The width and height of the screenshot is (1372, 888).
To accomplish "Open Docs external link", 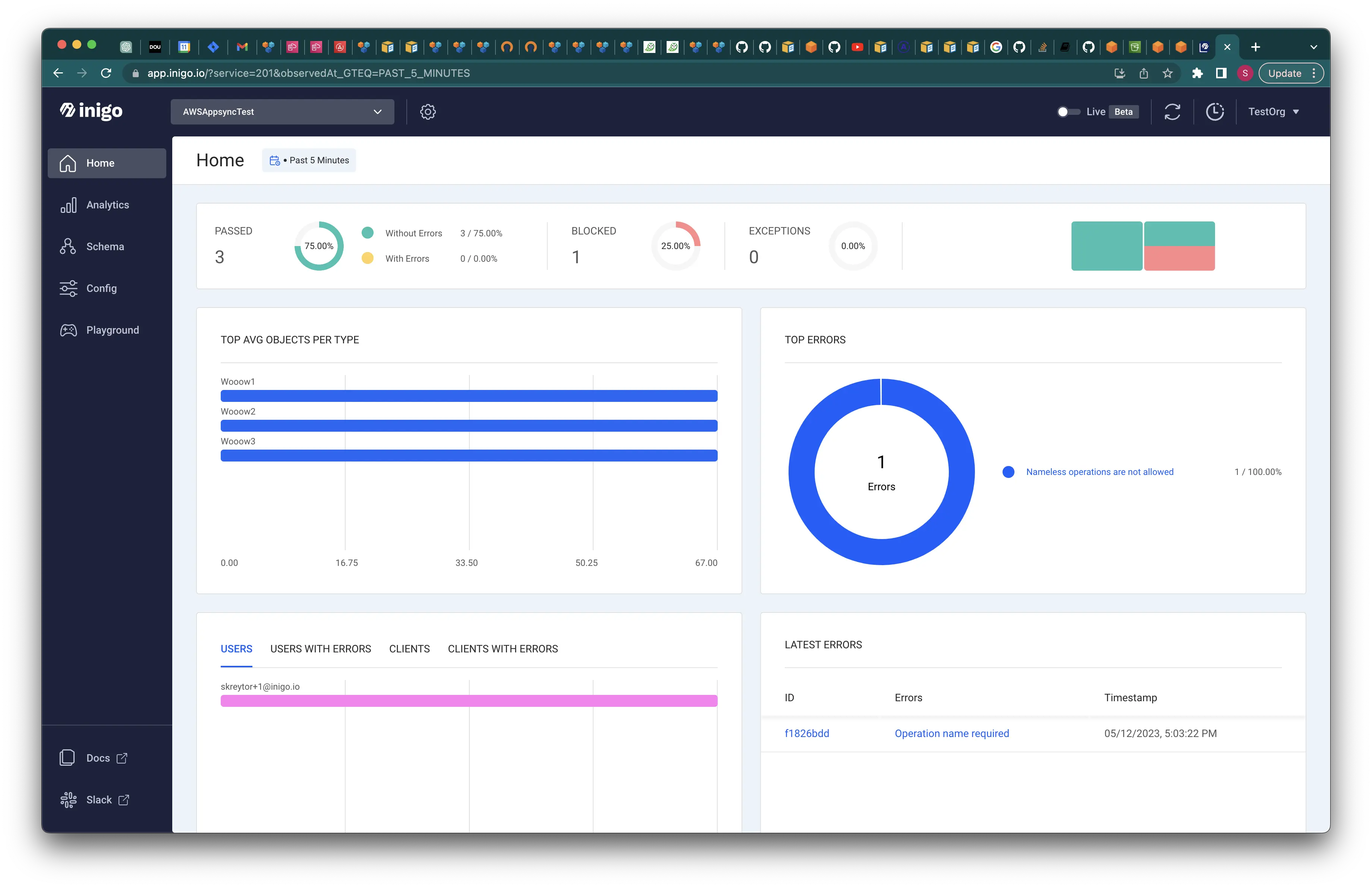I will pyautogui.click(x=93, y=758).
